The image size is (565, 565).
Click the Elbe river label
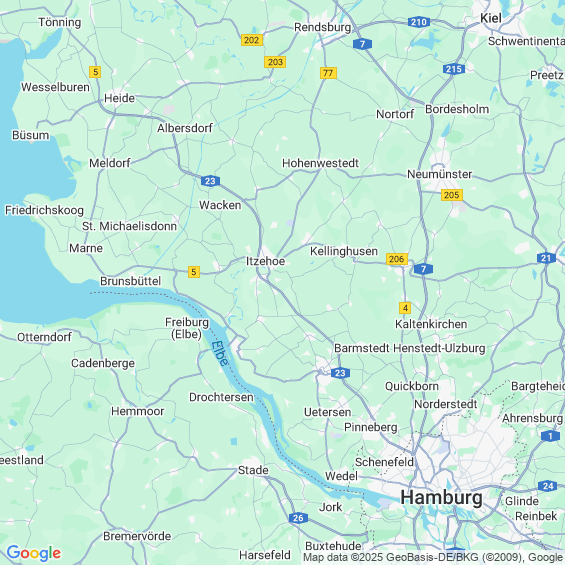[x=220, y=353]
